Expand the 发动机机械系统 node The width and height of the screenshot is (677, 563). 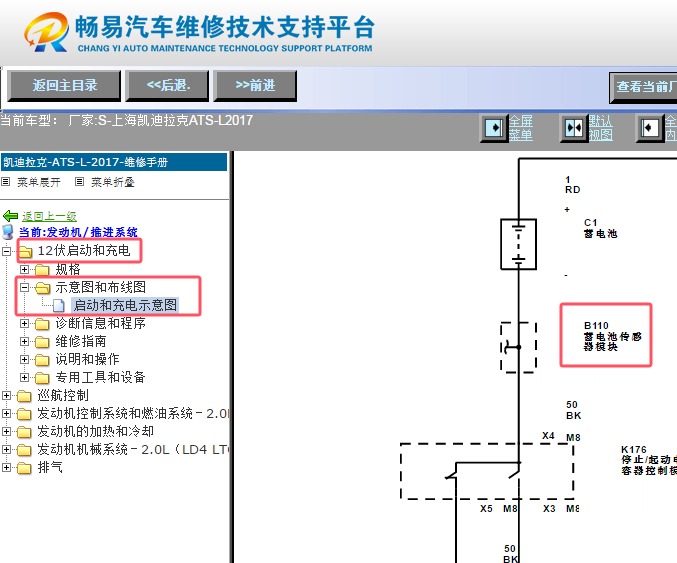(x=6, y=449)
